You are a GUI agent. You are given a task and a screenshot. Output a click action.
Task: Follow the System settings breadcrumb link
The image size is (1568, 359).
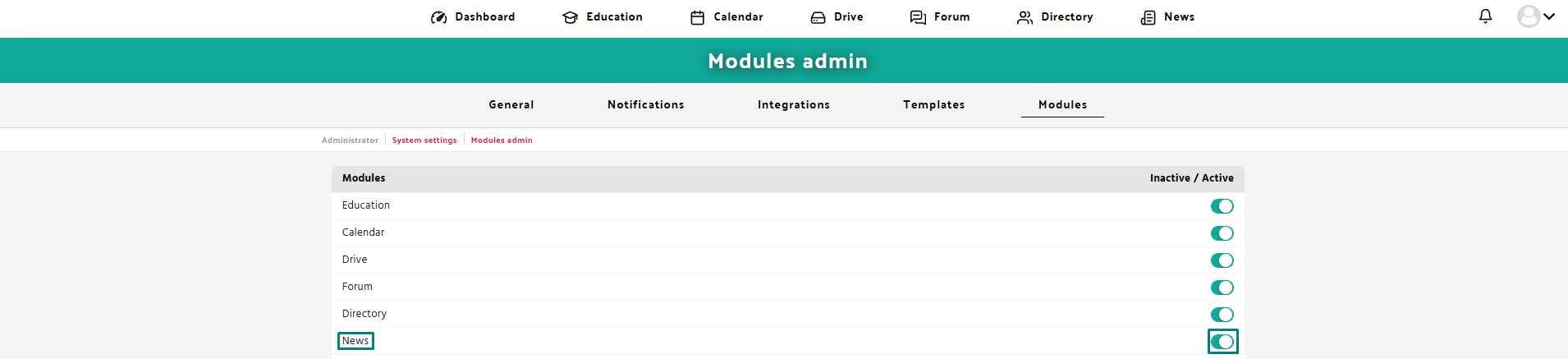[424, 140]
